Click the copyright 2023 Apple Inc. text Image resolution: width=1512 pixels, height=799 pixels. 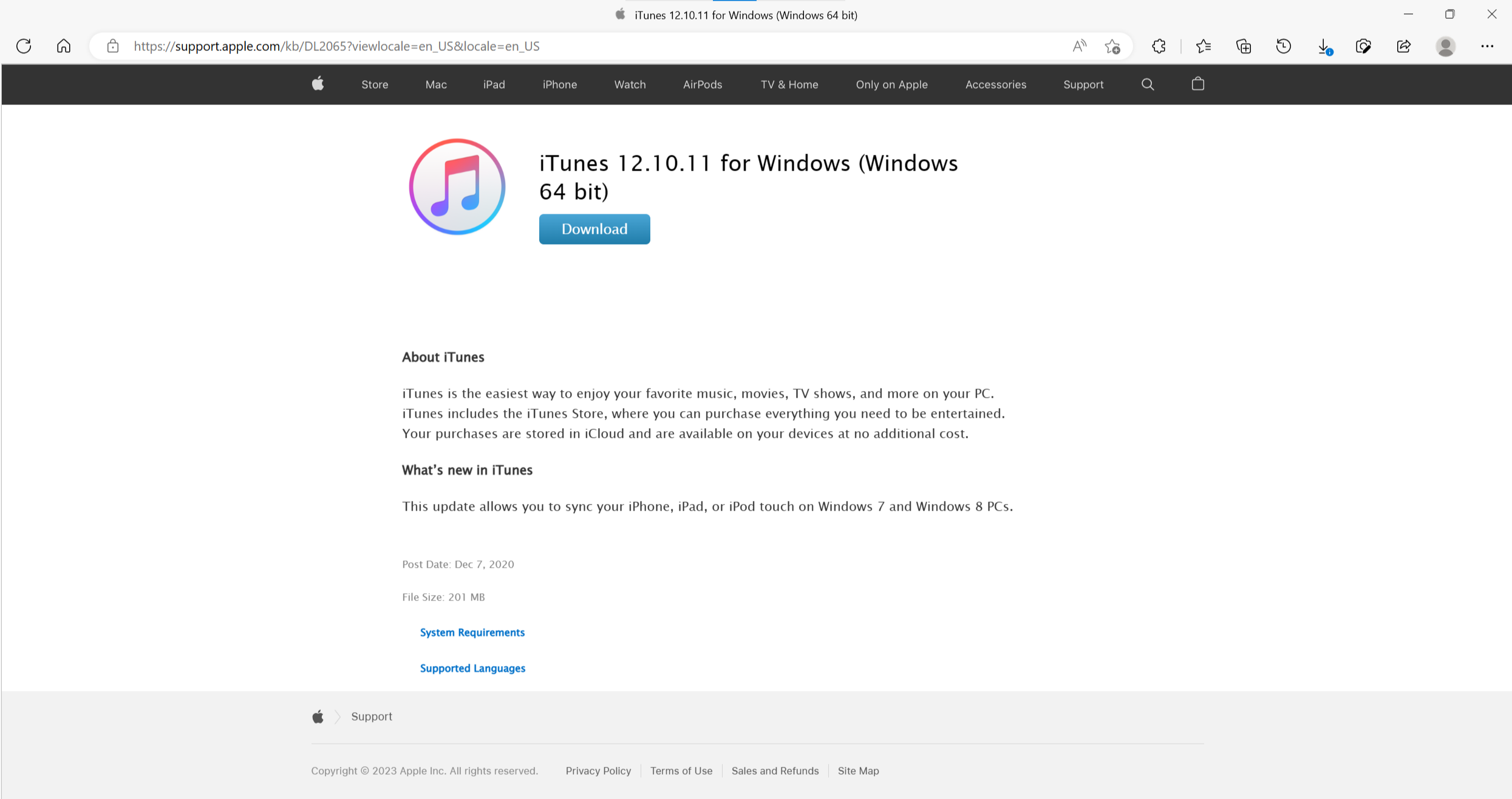pyautogui.click(x=424, y=770)
